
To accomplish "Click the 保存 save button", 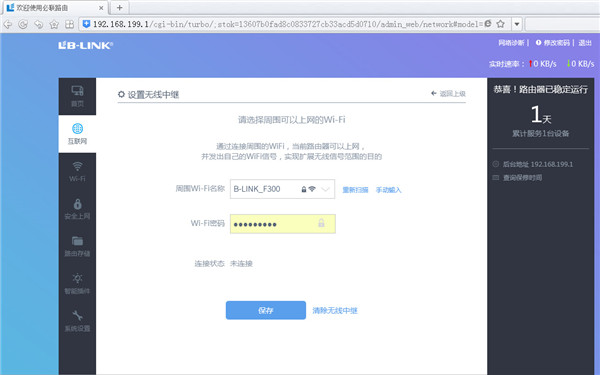I will (x=266, y=310).
